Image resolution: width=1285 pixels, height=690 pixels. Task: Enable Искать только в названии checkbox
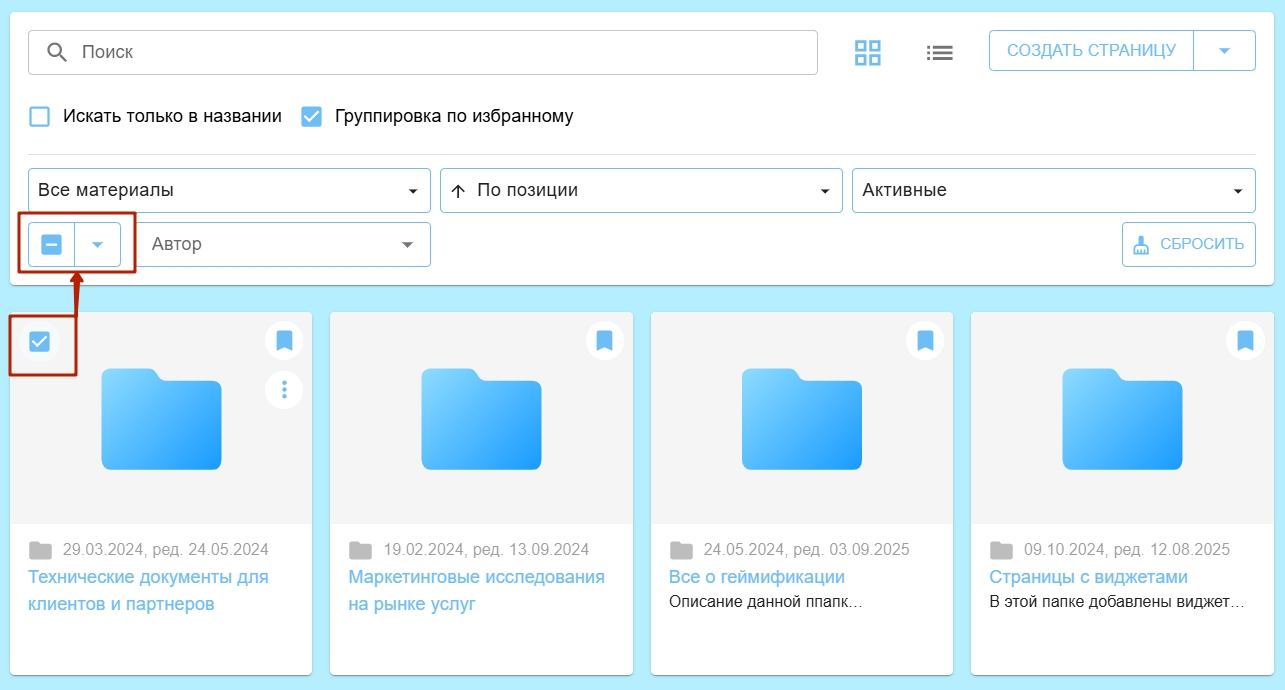(x=40, y=116)
